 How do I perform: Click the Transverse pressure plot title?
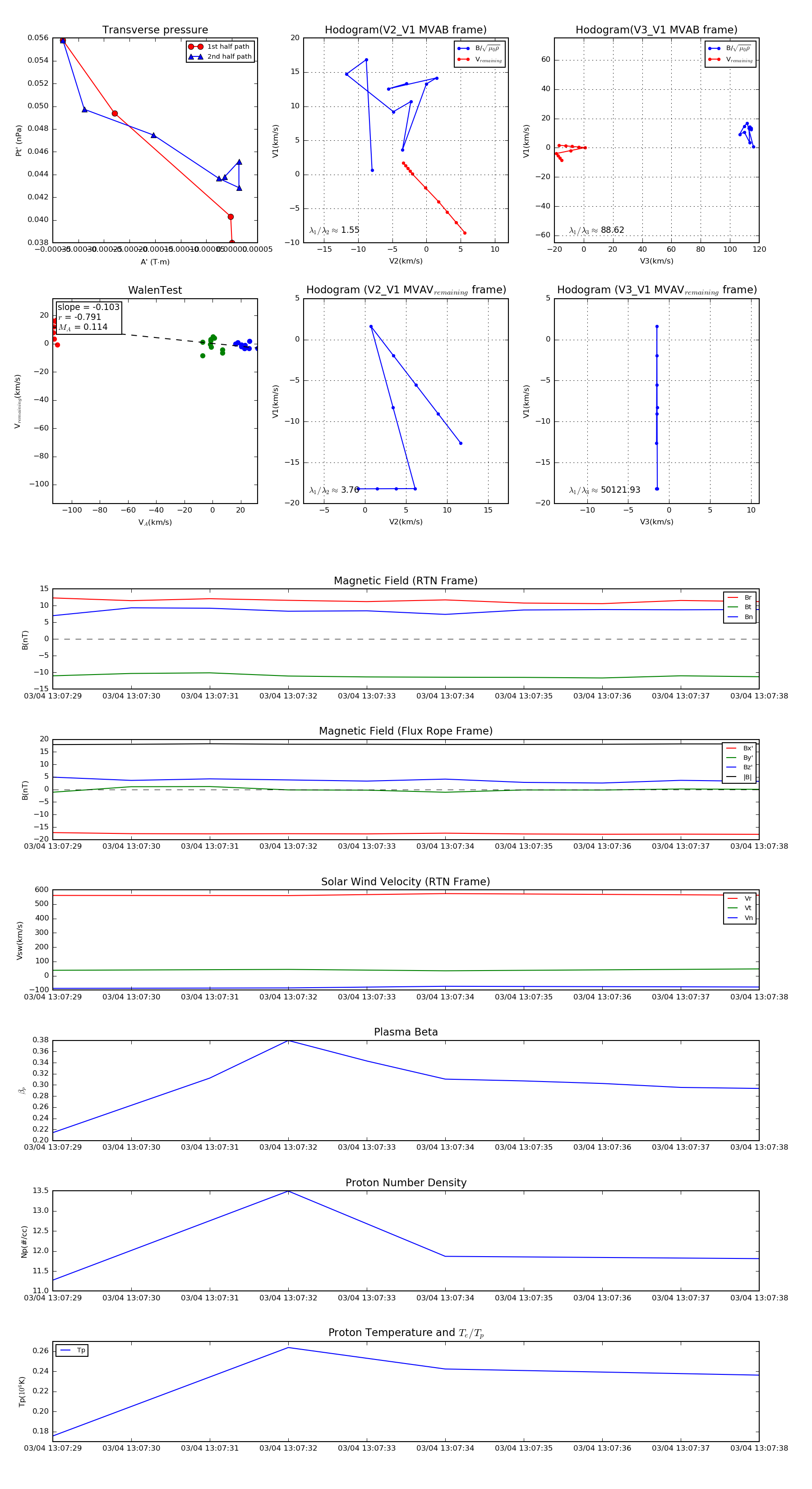tap(155, 30)
